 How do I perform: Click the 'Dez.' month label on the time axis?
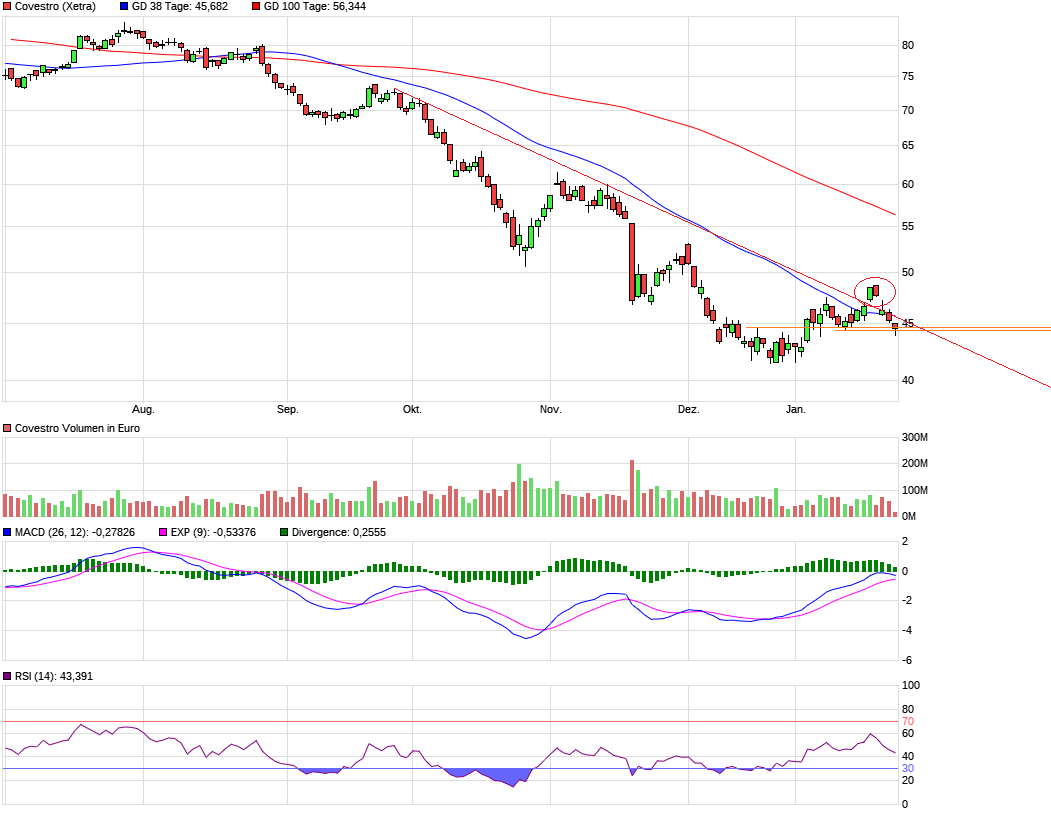(688, 410)
